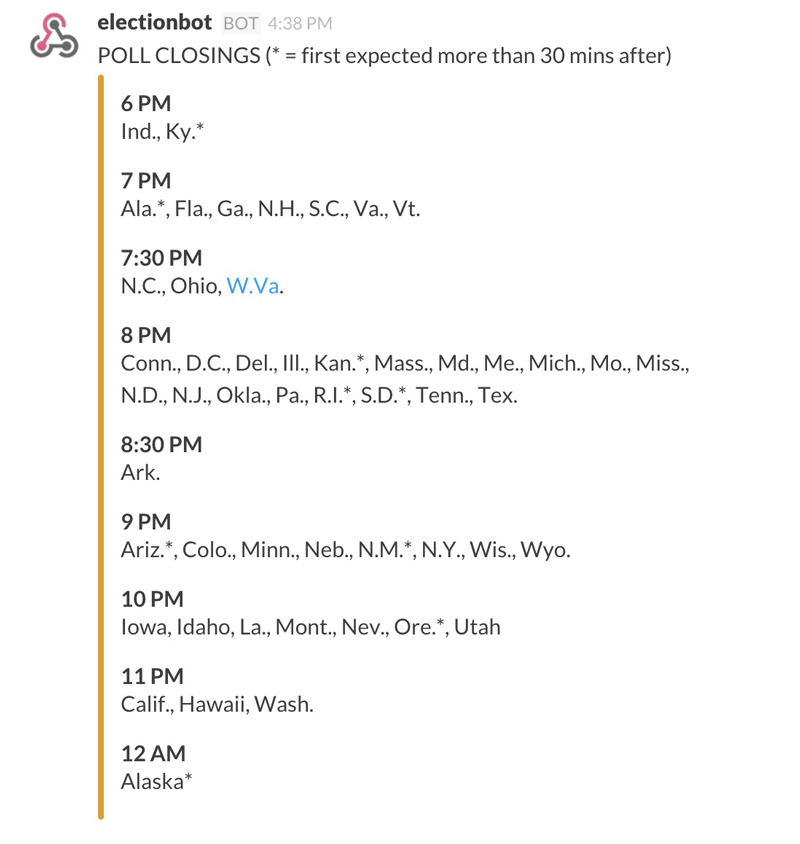Select the 7:30 PM heading

tap(161, 259)
